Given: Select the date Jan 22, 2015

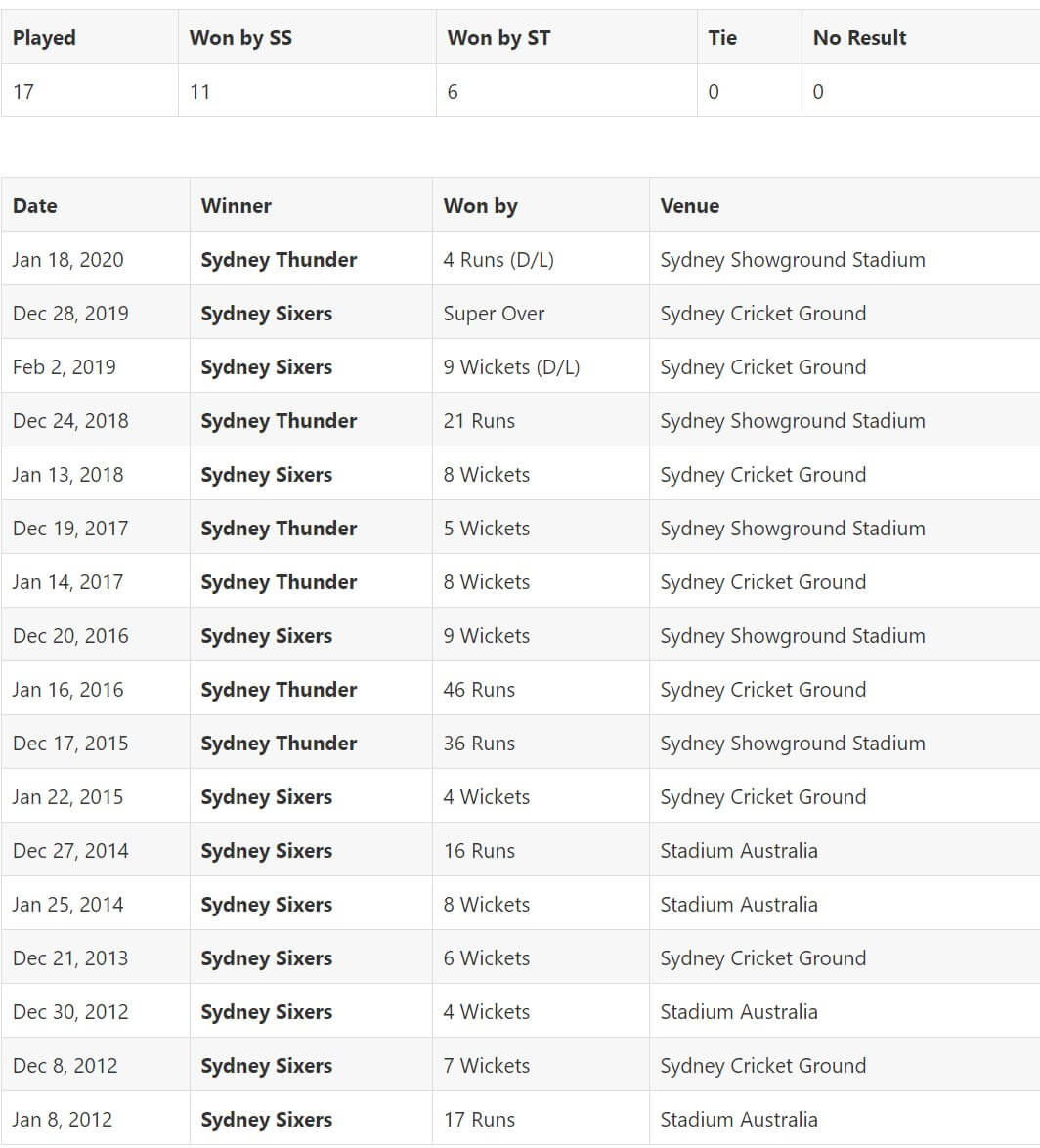Looking at the screenshot, I should click(68, 796).
